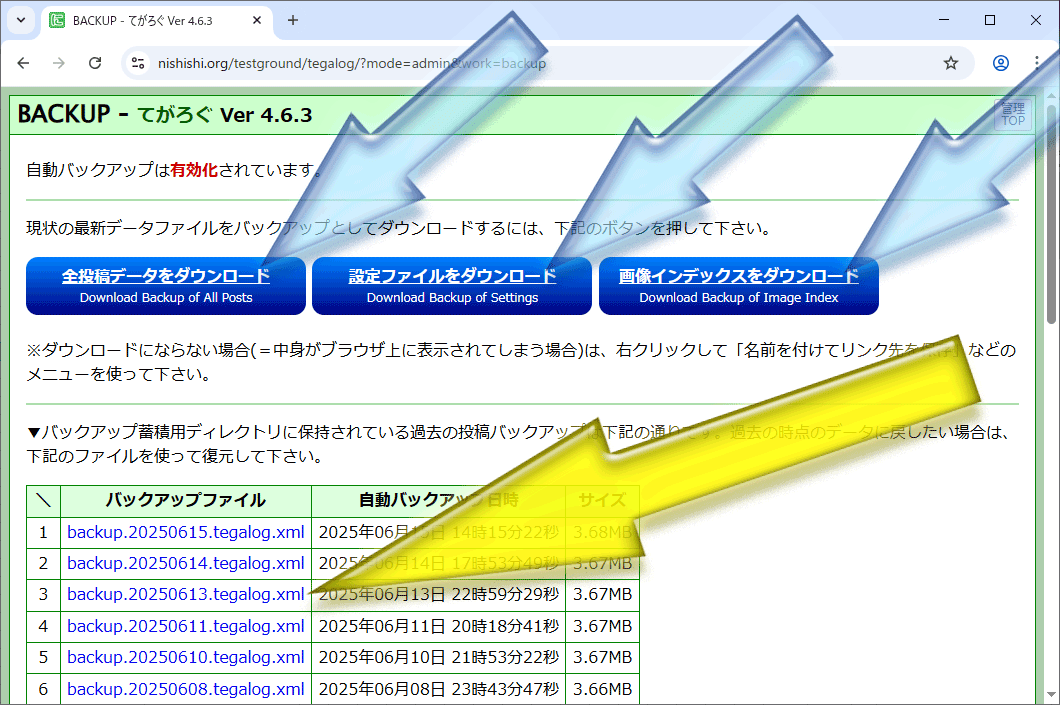This screenshot has height=705, width=1060.
Task: Reload the page
Action: pyautogui.click(x=95, y=63)
